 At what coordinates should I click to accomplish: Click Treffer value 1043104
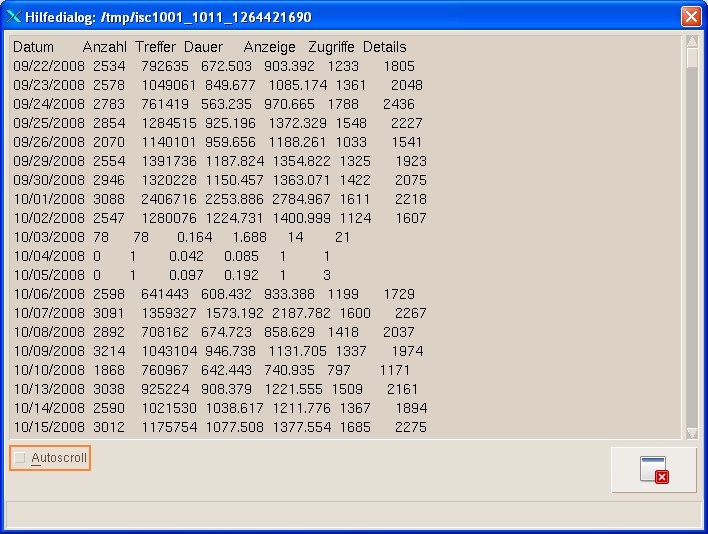pos(169,351)
